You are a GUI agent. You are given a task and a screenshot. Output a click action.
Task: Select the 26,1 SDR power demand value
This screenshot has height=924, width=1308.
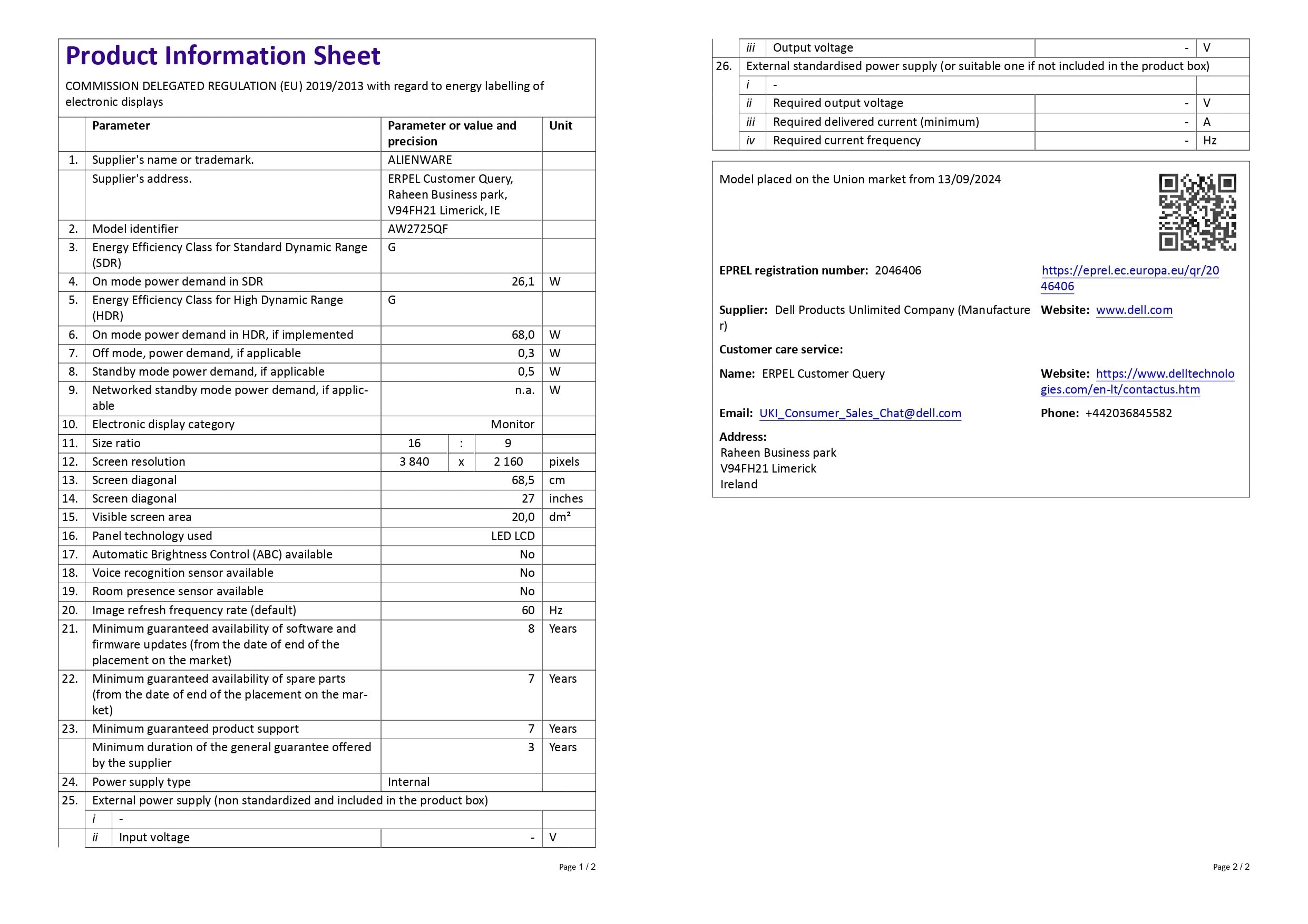pyautogui.click(x=523, y=282)
